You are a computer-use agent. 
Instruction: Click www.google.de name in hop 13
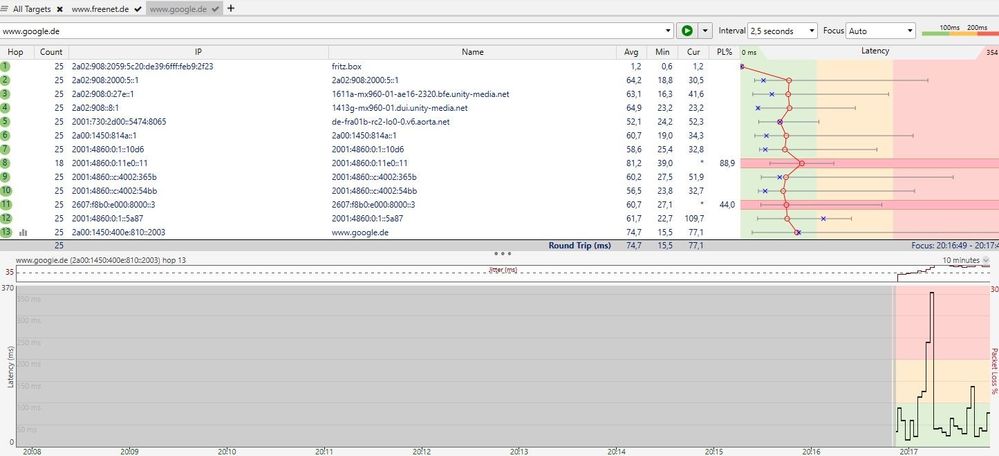(360, 232)
